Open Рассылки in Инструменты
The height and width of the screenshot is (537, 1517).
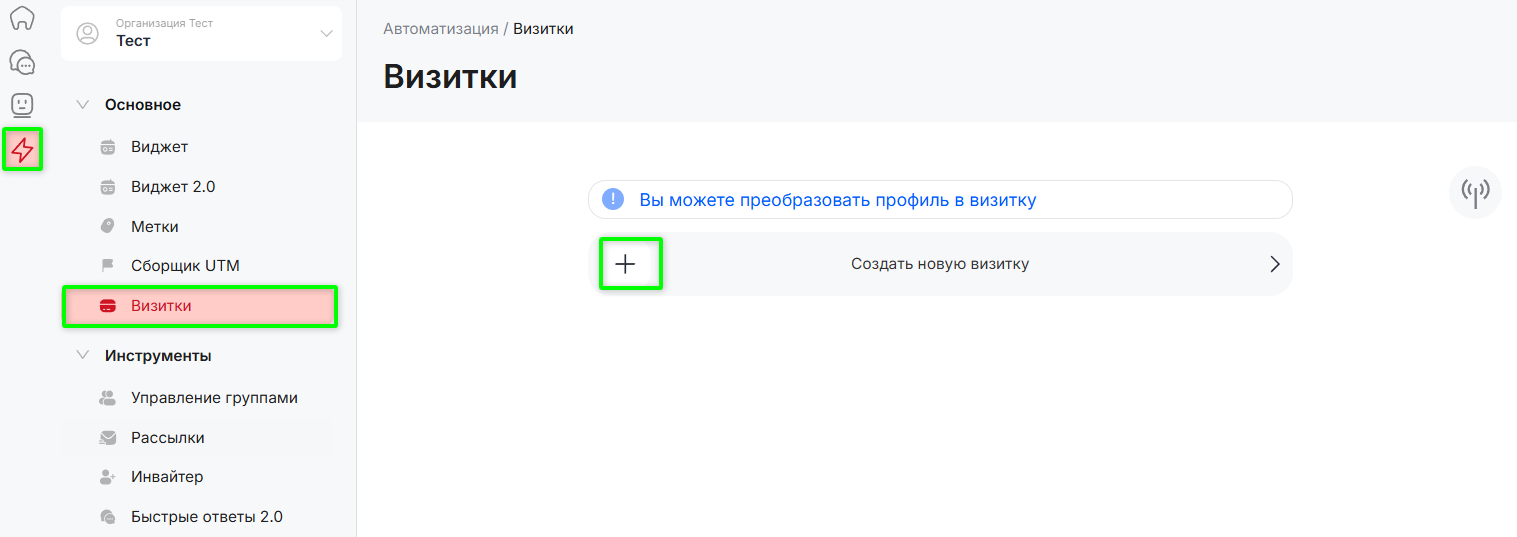pyautogui.click(x=167, y=438)
